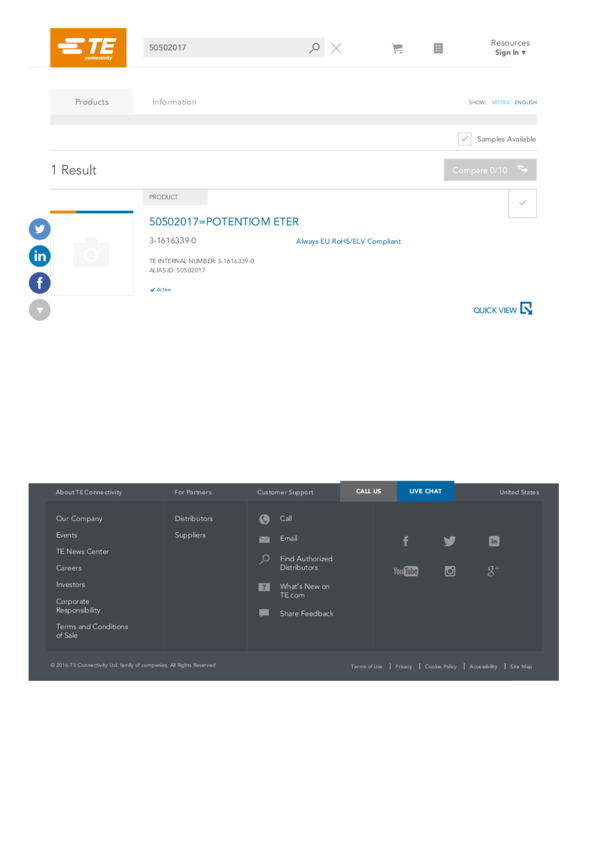Image resolution: width=601 pixels, height=850 pixels.
Task: Open Site Map footer link
Action: point(521,666)
